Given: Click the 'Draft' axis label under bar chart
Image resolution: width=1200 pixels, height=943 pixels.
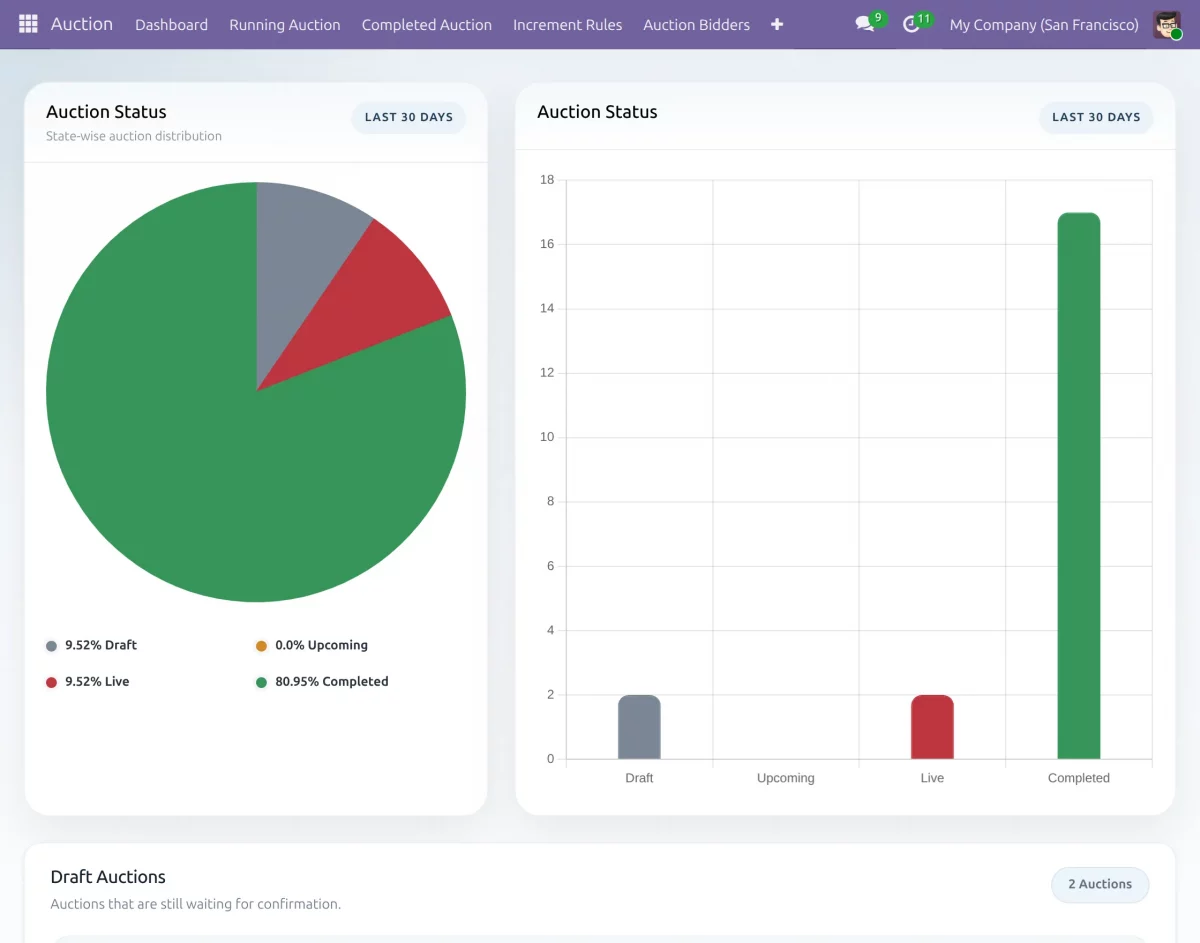Looking at the screenshot, I should pyautogui.click(x=639, y=778).
